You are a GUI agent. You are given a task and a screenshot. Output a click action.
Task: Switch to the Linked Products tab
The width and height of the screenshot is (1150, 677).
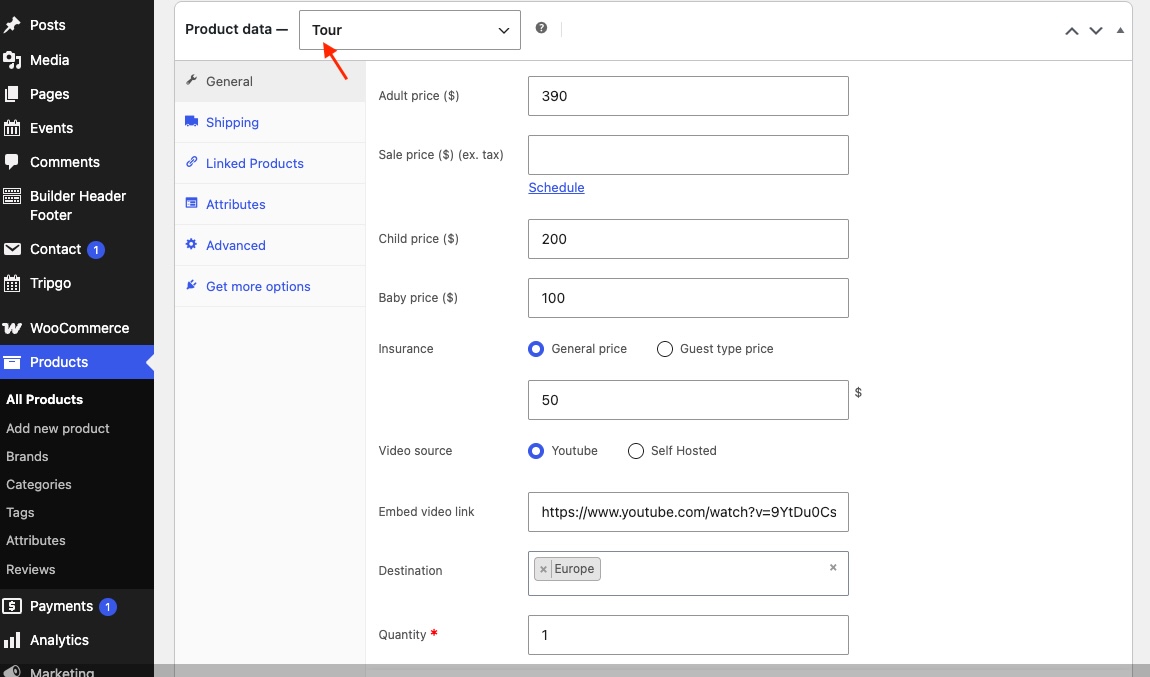[270, 164]
